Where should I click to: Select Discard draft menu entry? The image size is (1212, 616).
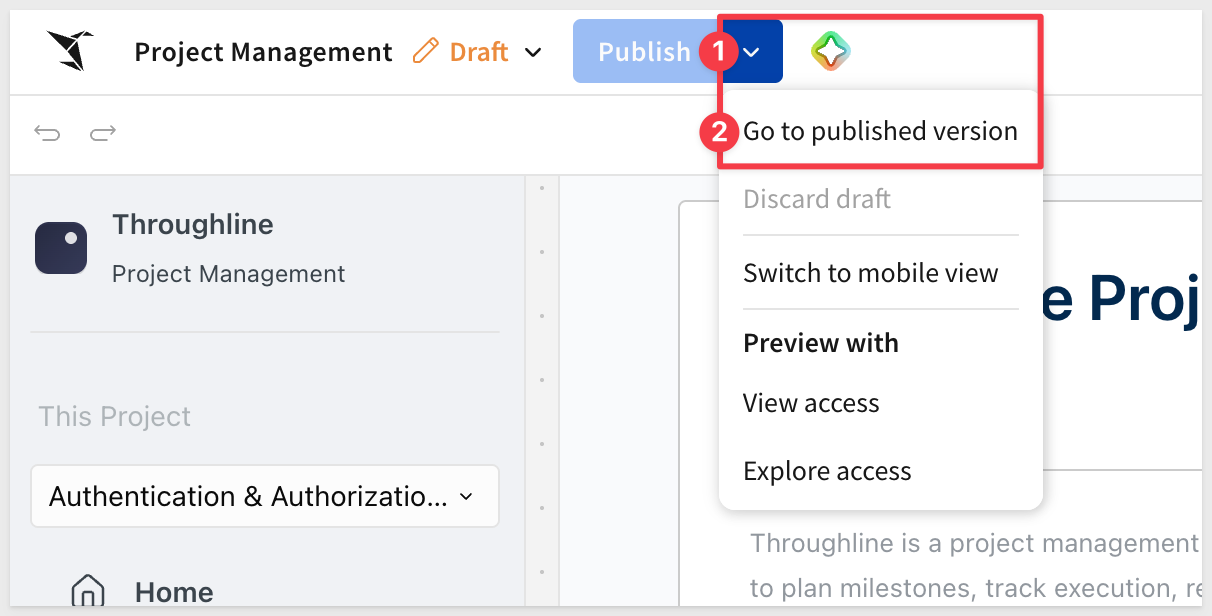tap(817, 199)
